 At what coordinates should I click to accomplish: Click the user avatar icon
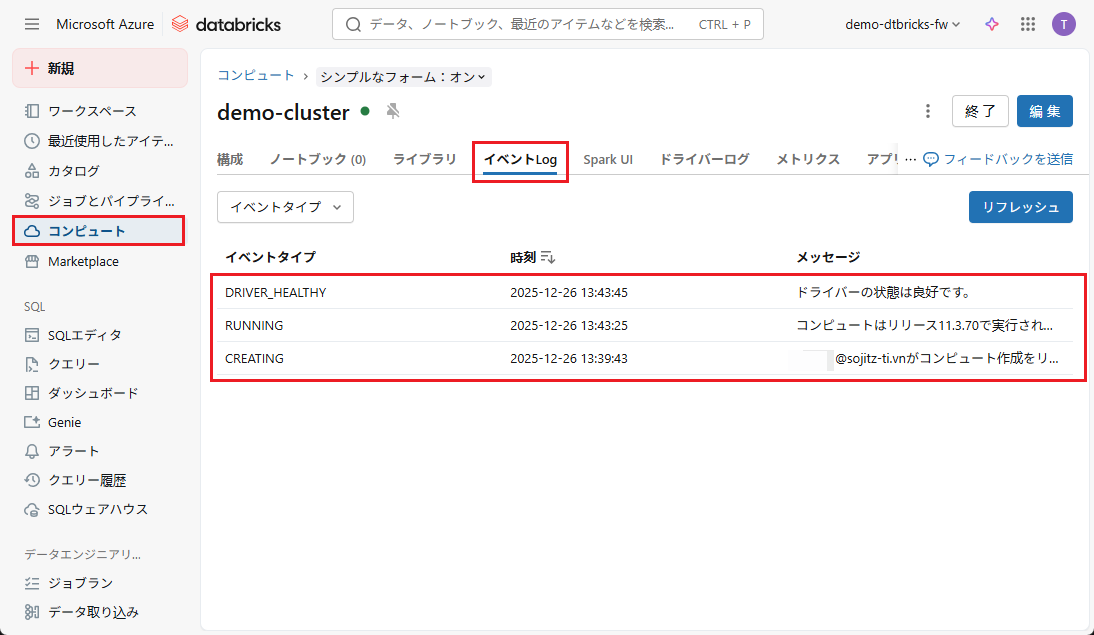[x=1063, y=24]
